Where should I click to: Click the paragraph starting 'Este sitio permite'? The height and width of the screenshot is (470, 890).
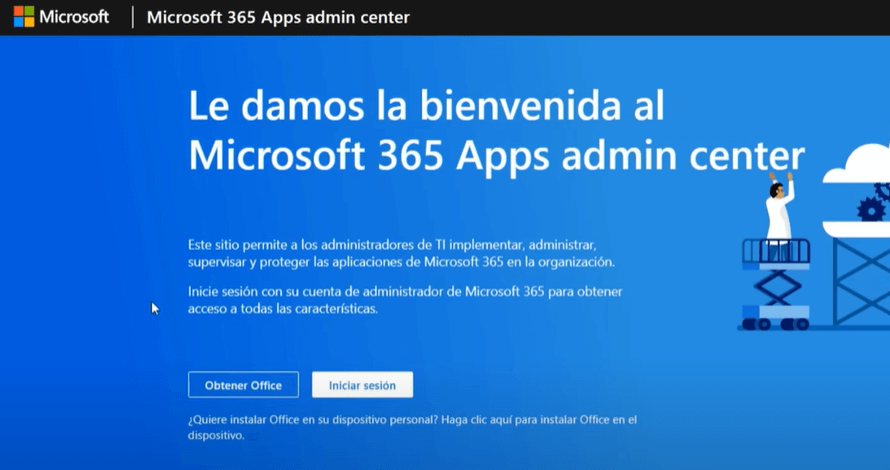coord(401,254)
